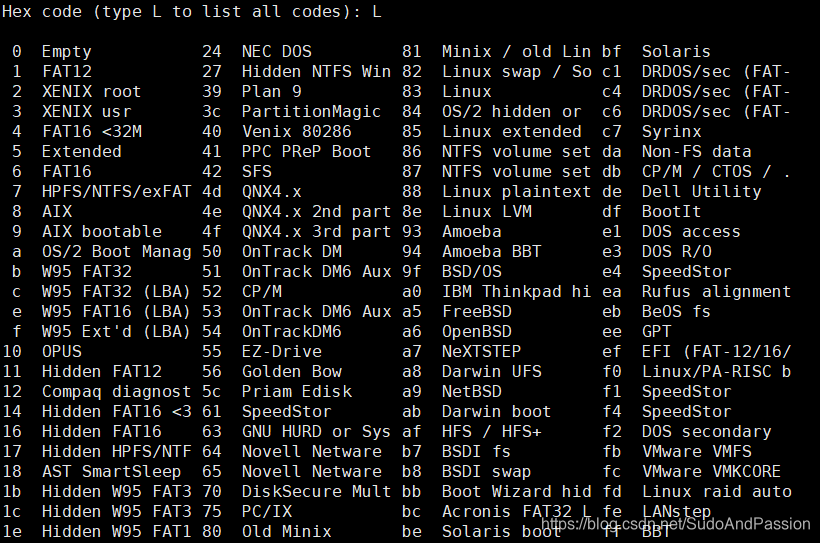Click the 'OnTrackDM6' entry
820x543 pixels.
tap(291, 331)
